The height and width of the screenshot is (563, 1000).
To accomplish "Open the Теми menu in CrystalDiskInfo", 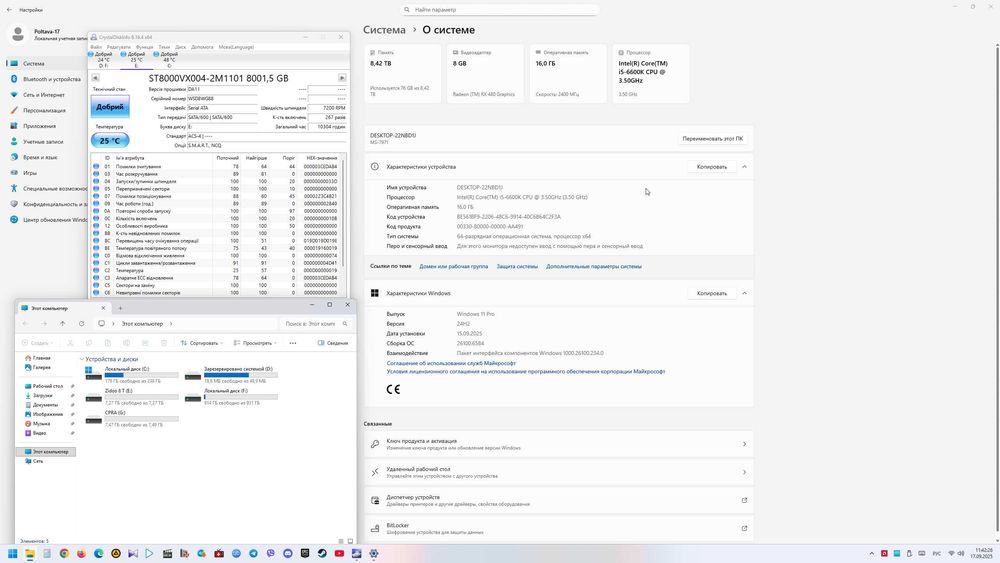I will click(164, 47).
